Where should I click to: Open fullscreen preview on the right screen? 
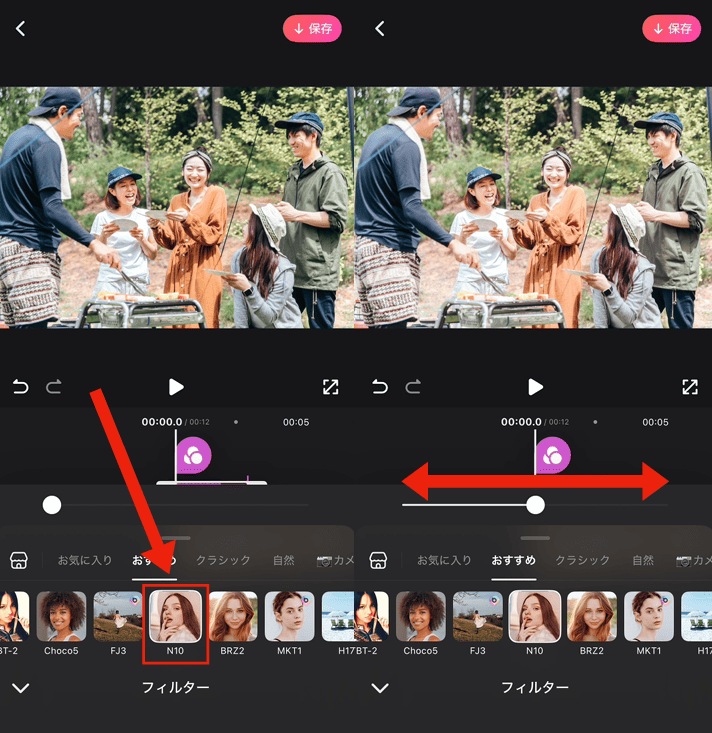coord(689,387)
